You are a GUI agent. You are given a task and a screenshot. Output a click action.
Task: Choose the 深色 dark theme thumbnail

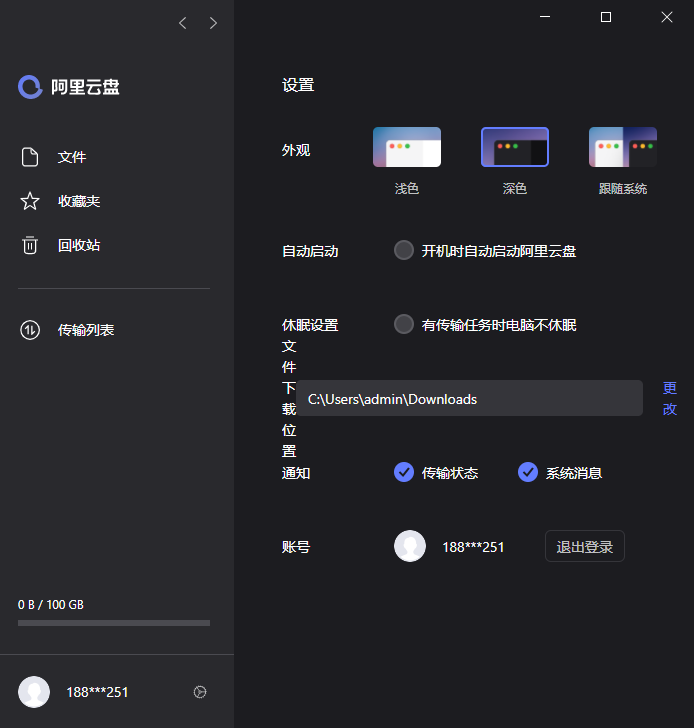tap(515, 147)
